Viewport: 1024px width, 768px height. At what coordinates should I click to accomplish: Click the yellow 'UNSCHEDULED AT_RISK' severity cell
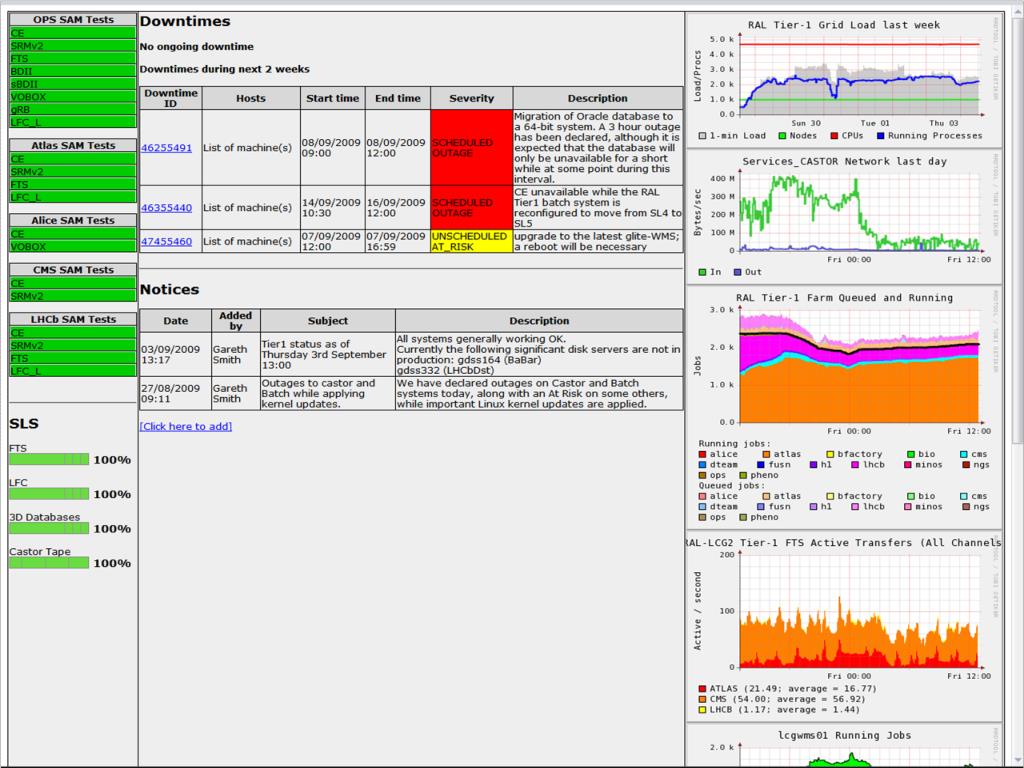tap(472, 241)
